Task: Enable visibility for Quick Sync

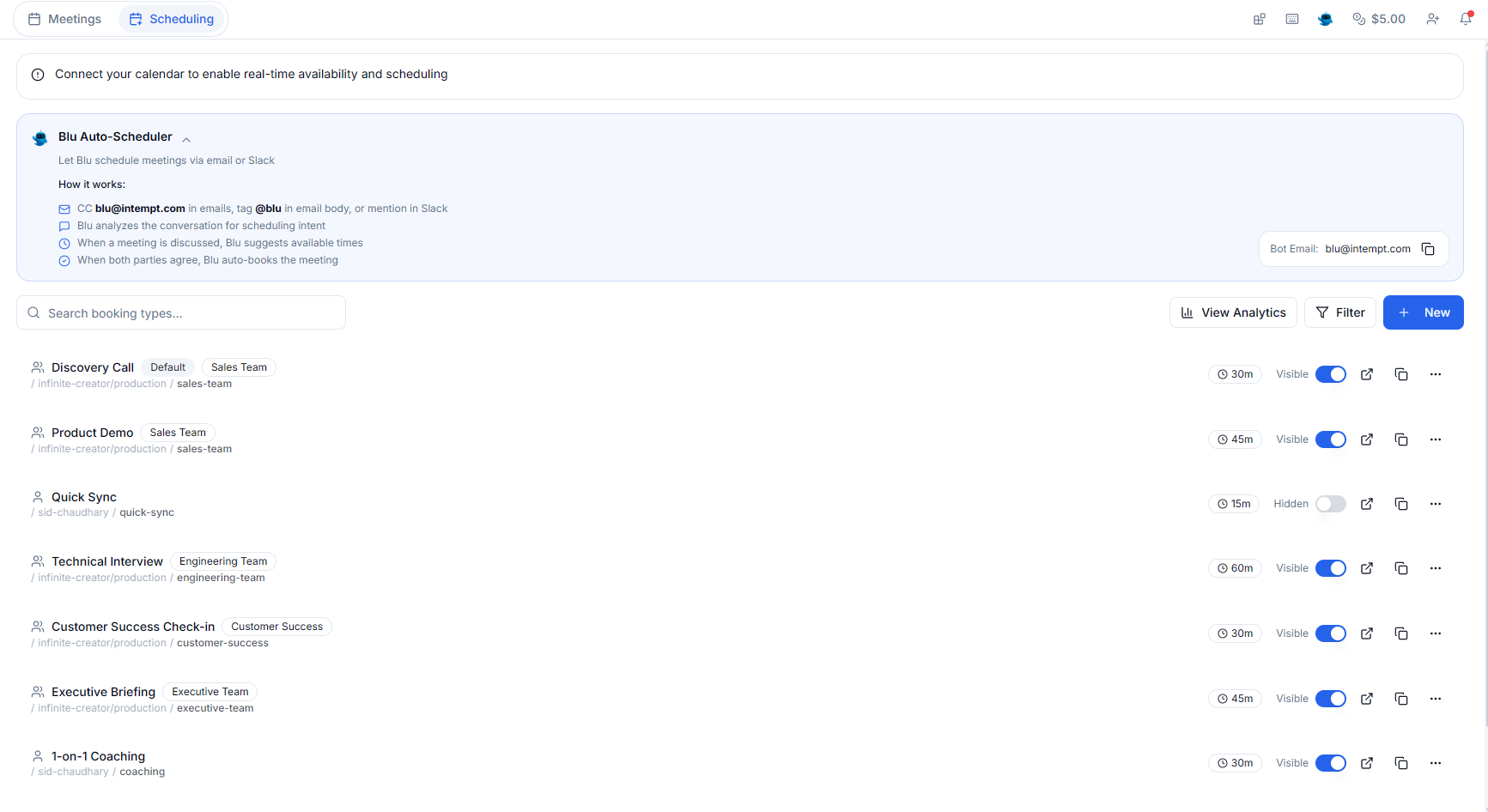Action: [x=1331, y=504]
